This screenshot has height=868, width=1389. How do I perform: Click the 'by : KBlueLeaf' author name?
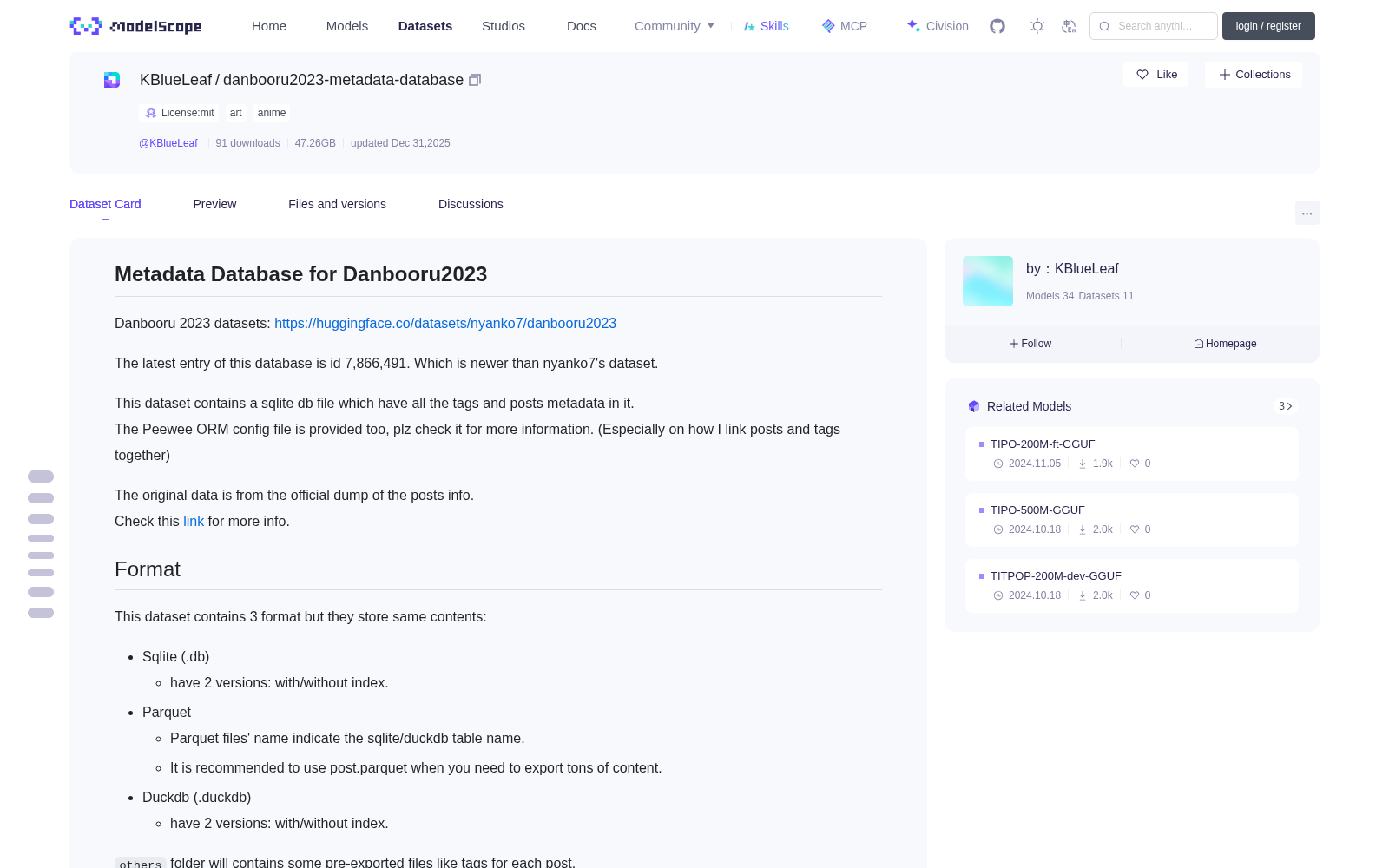(x=1072, y=269)
